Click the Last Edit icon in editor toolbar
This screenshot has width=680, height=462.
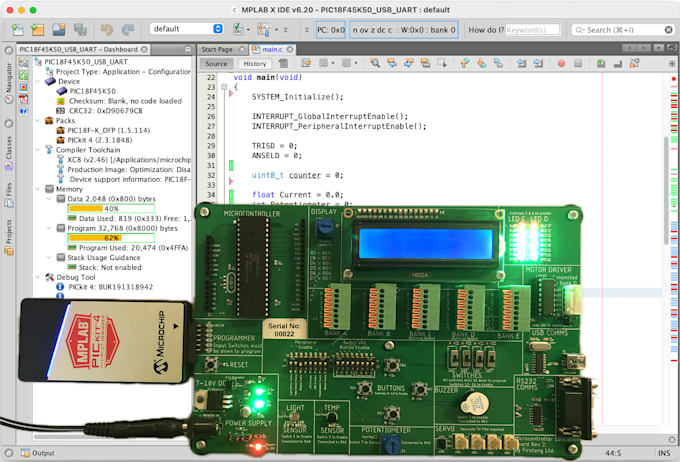(x=306, y=63)
